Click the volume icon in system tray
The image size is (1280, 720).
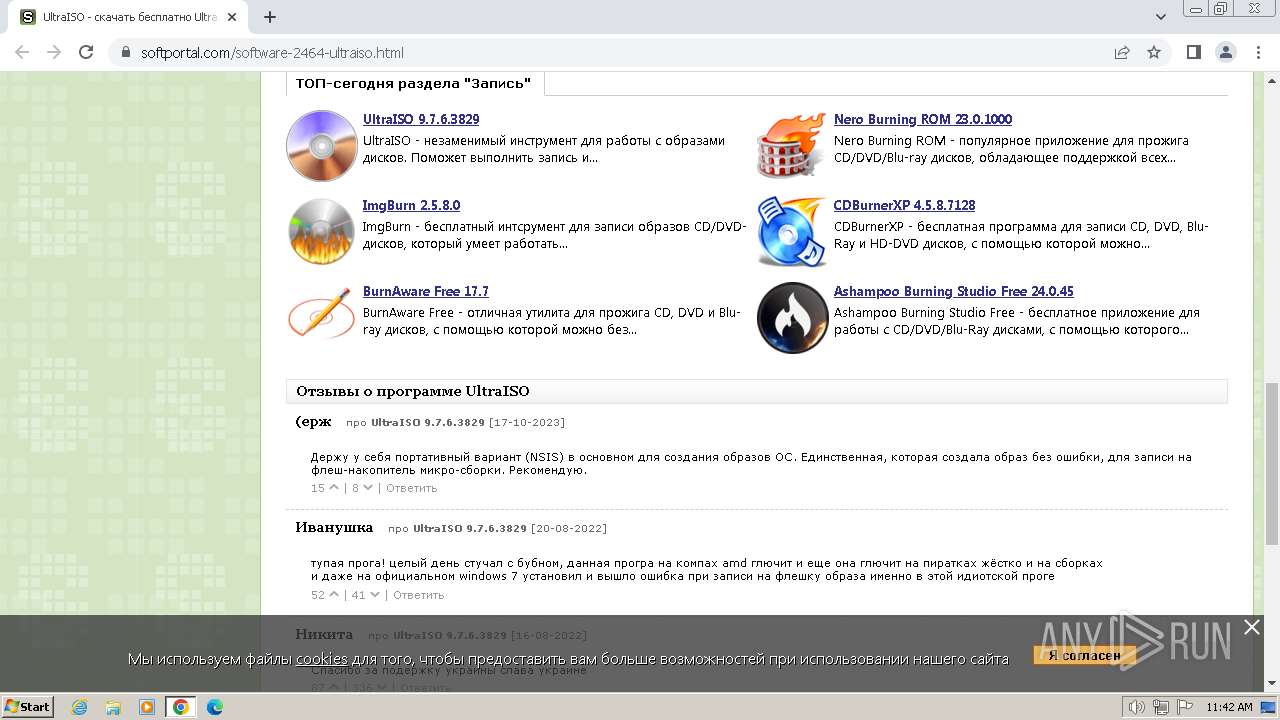coord(1136,707)
